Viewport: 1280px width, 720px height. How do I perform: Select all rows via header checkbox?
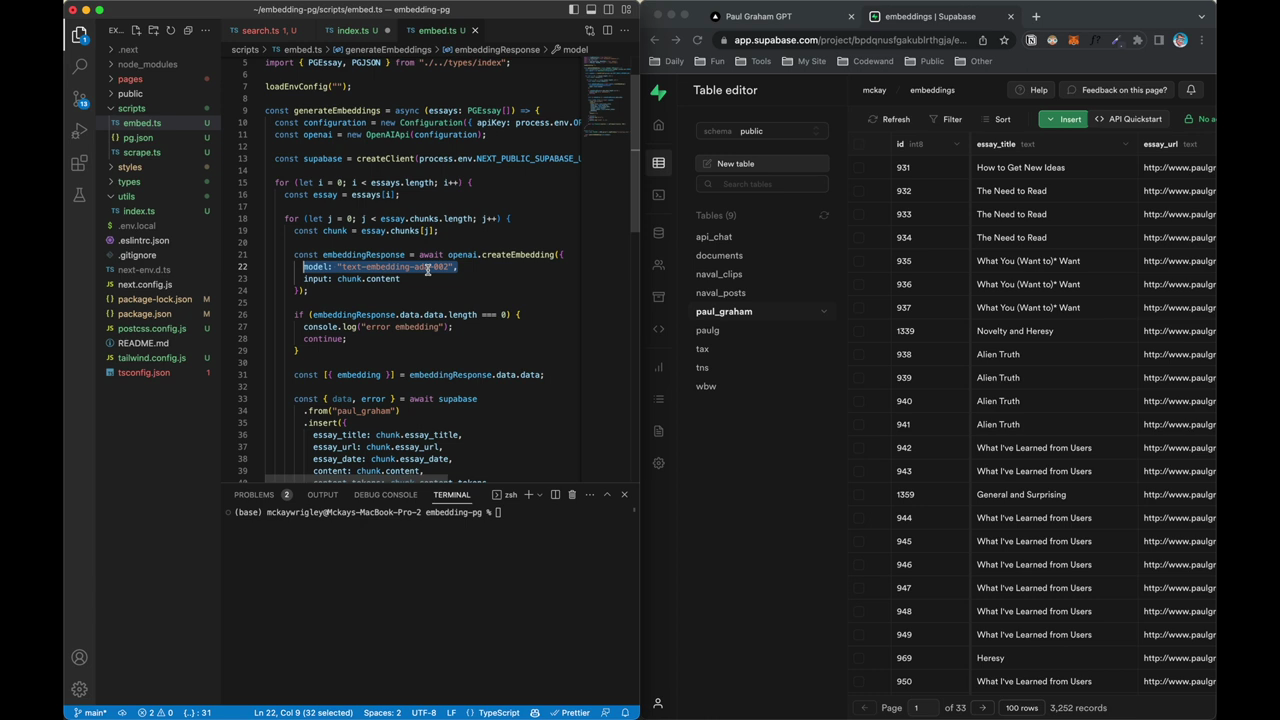[x=859, y=145]
